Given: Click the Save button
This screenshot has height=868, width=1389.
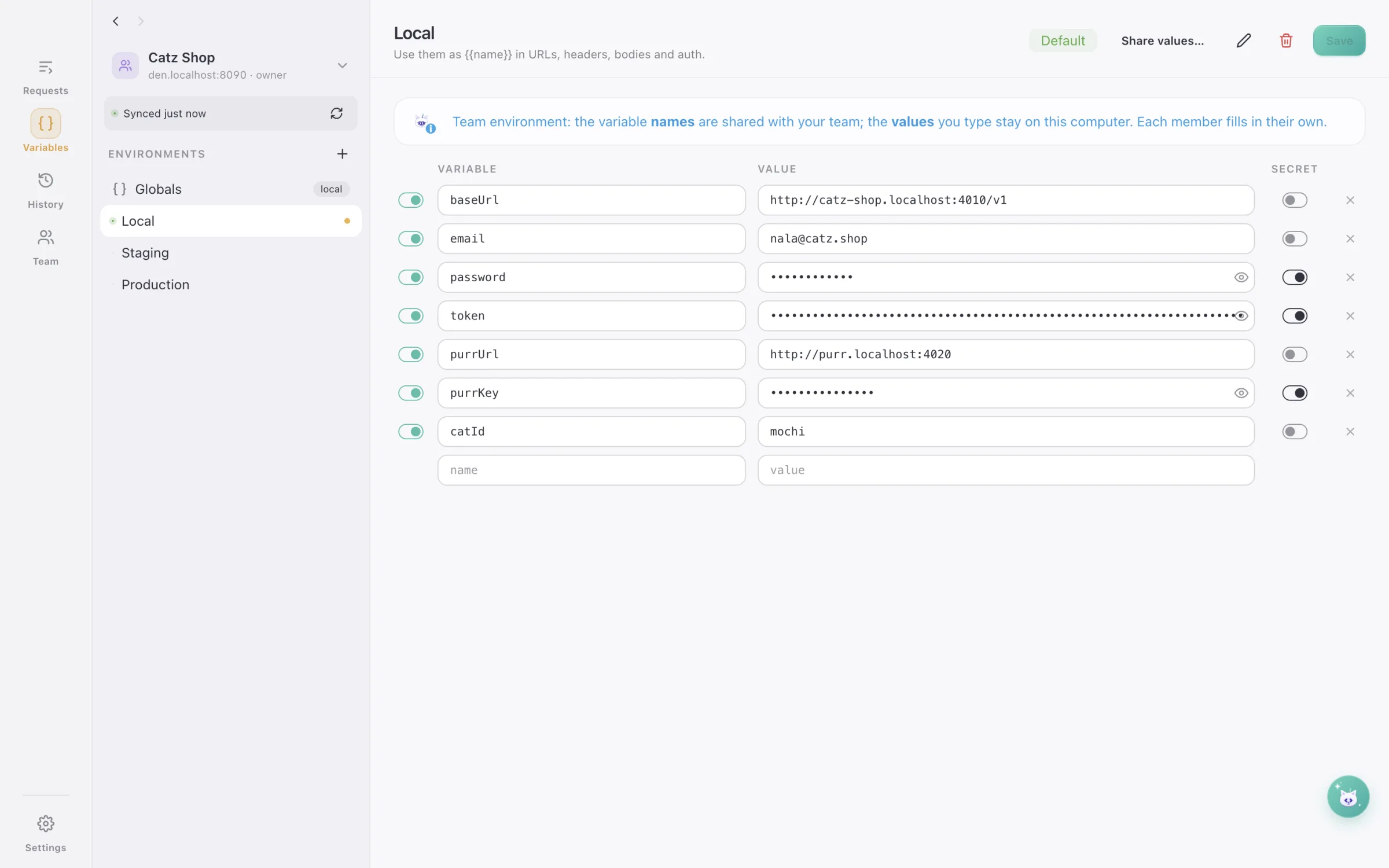Looking at the screenshot, I should coord(1339,41).
